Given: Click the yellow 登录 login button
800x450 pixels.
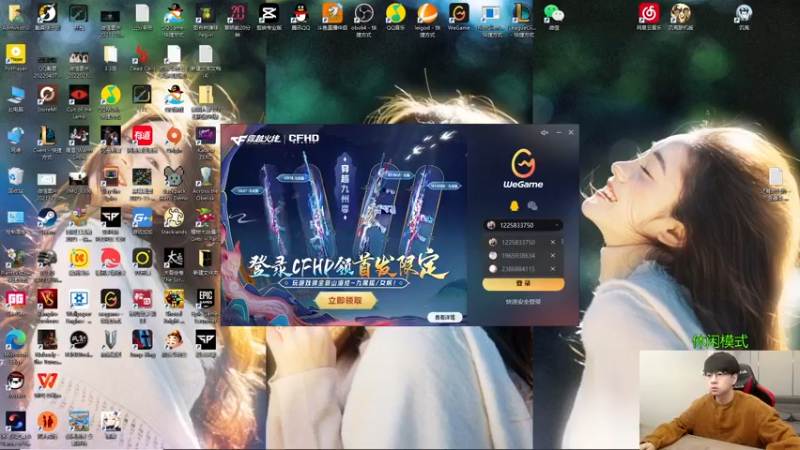Looking at the screenshot, I should point(523,284).
